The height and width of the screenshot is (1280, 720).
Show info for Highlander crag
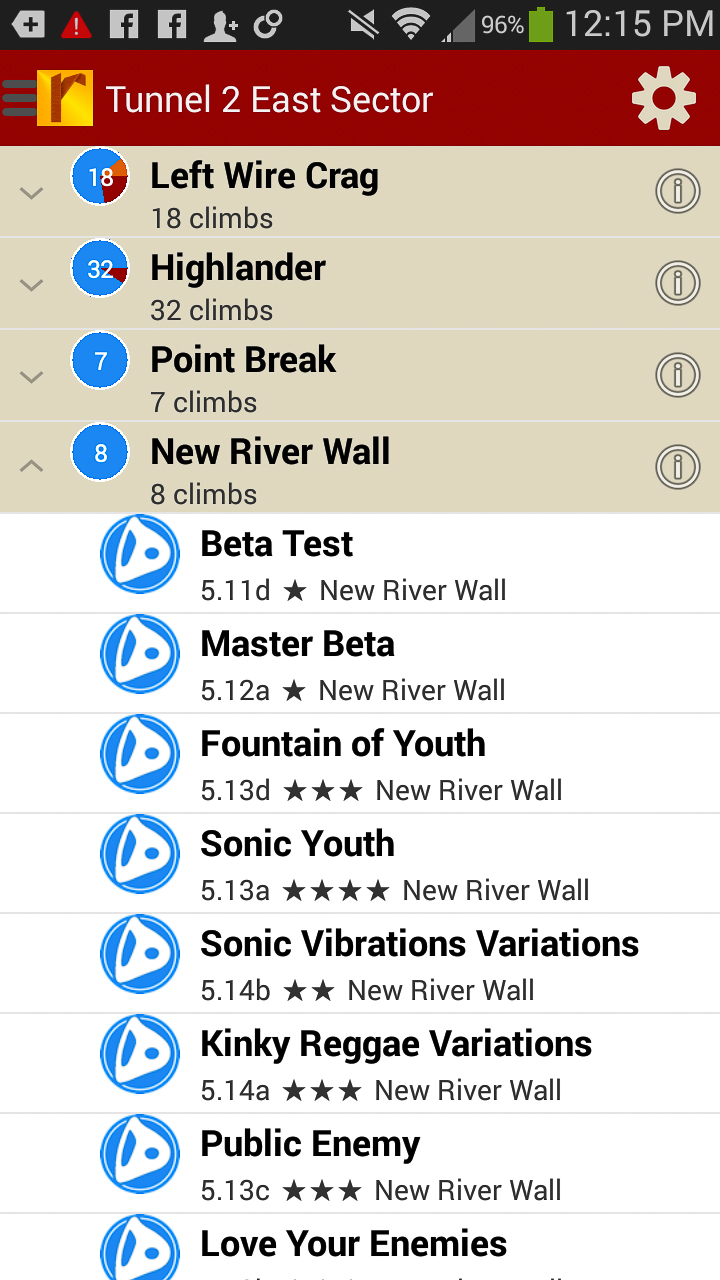[x=677, y=283]
